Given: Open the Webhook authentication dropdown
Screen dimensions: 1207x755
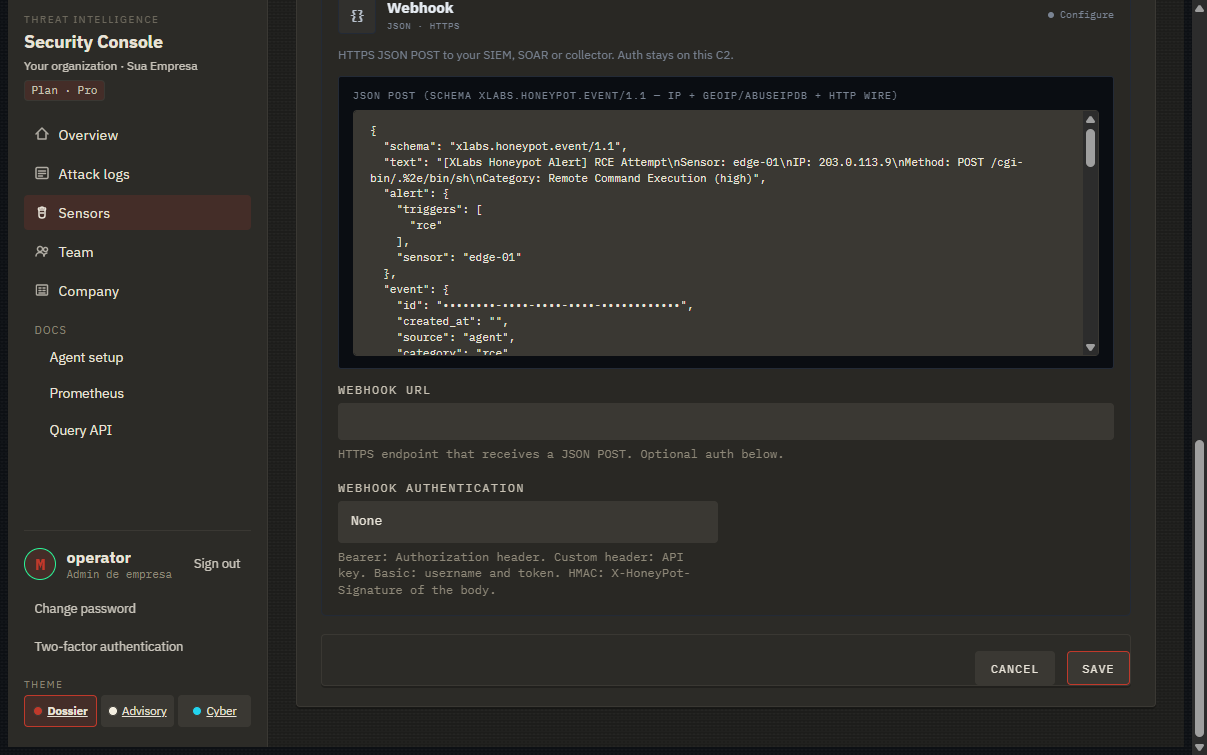Looking at the screenshot, I should coord(528,521).
